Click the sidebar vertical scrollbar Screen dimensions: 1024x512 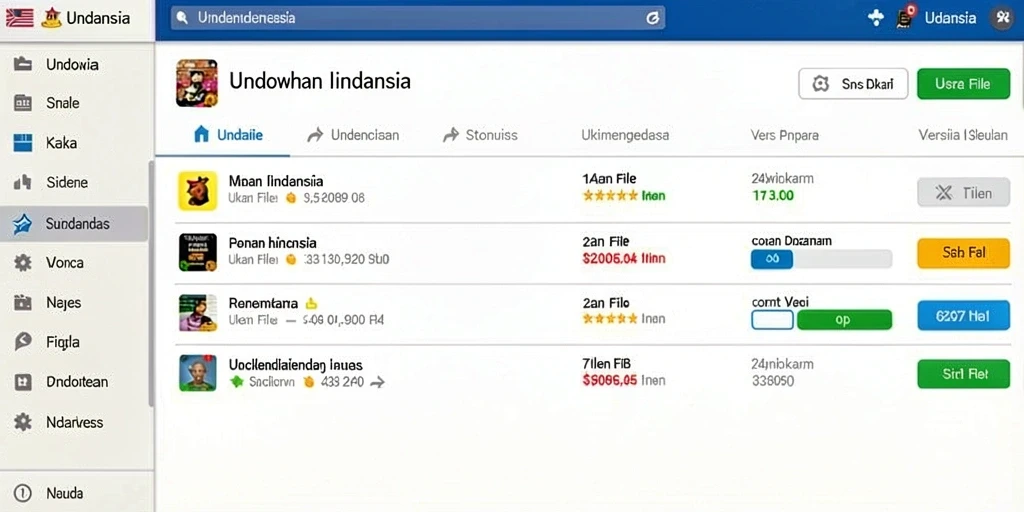pos(152,284)
